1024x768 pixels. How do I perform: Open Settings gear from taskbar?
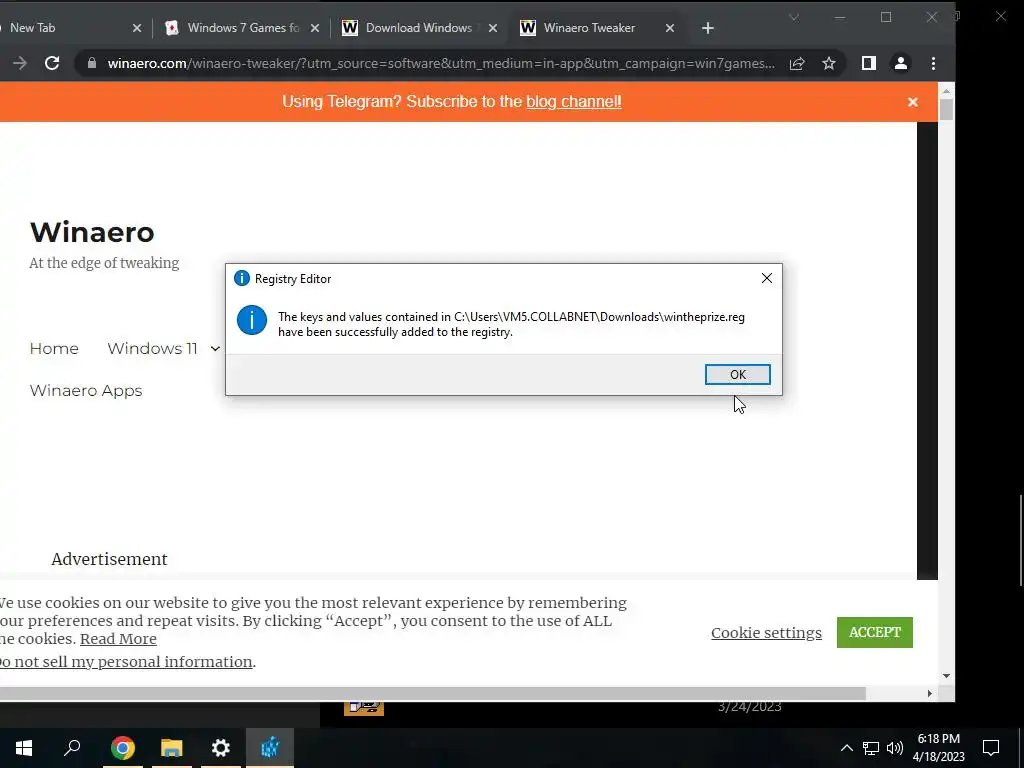click(x=221, y=748)
